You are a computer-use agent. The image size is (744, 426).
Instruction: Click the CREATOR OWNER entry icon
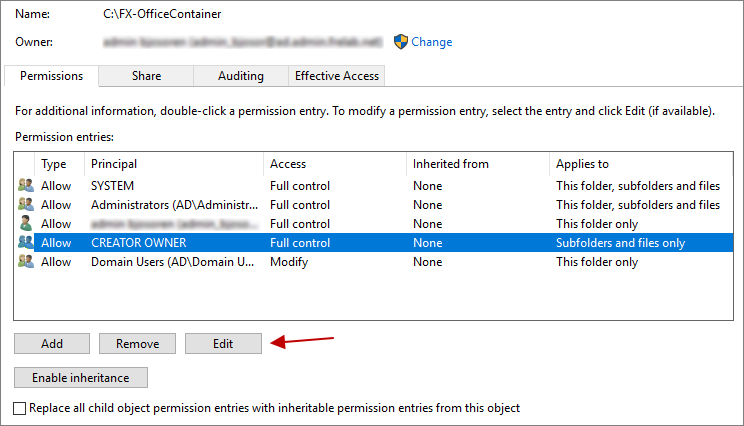(x=25, y=243)
